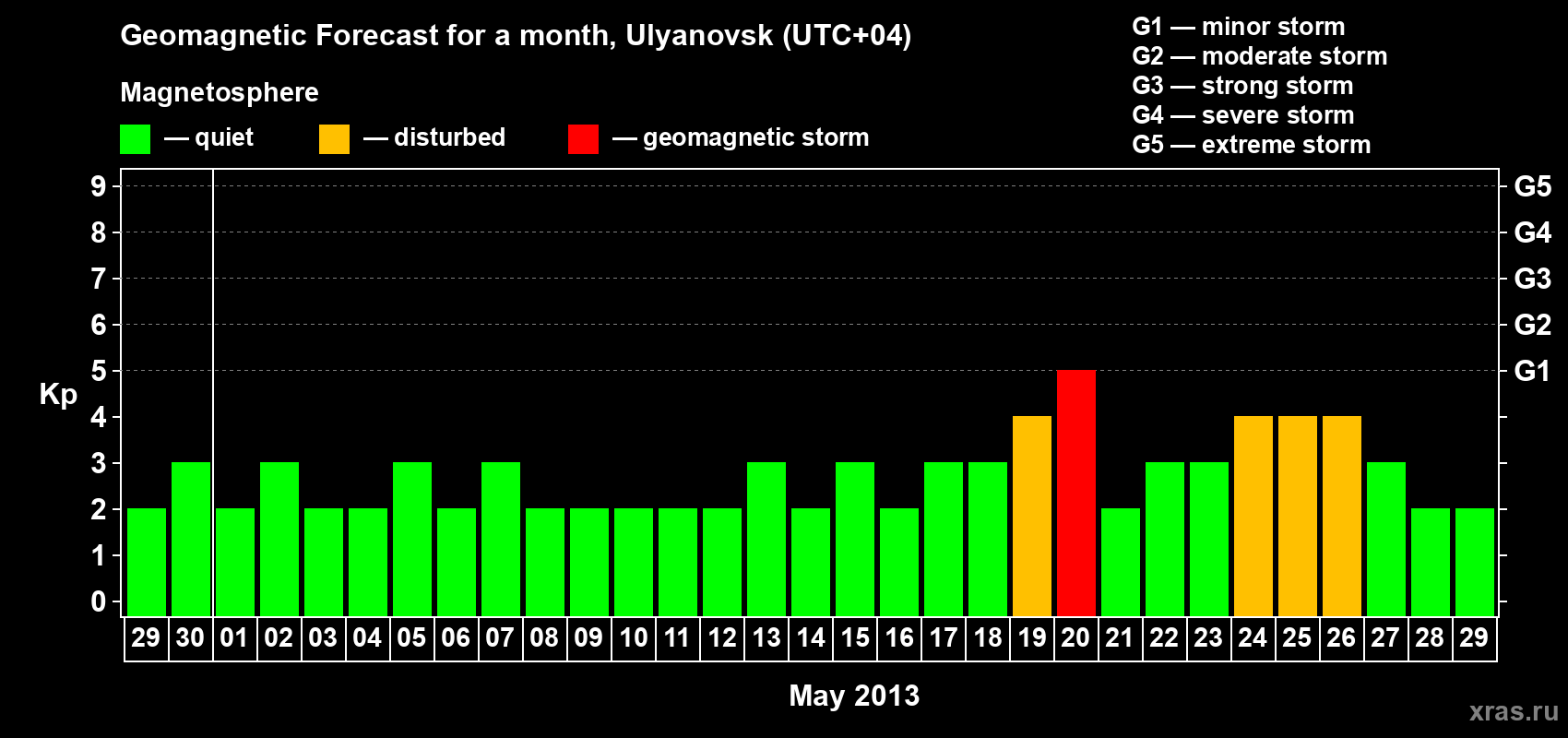This screenshot has height=738, width=1568.
Task: Click date label 22
Action: pos(1164,638)
